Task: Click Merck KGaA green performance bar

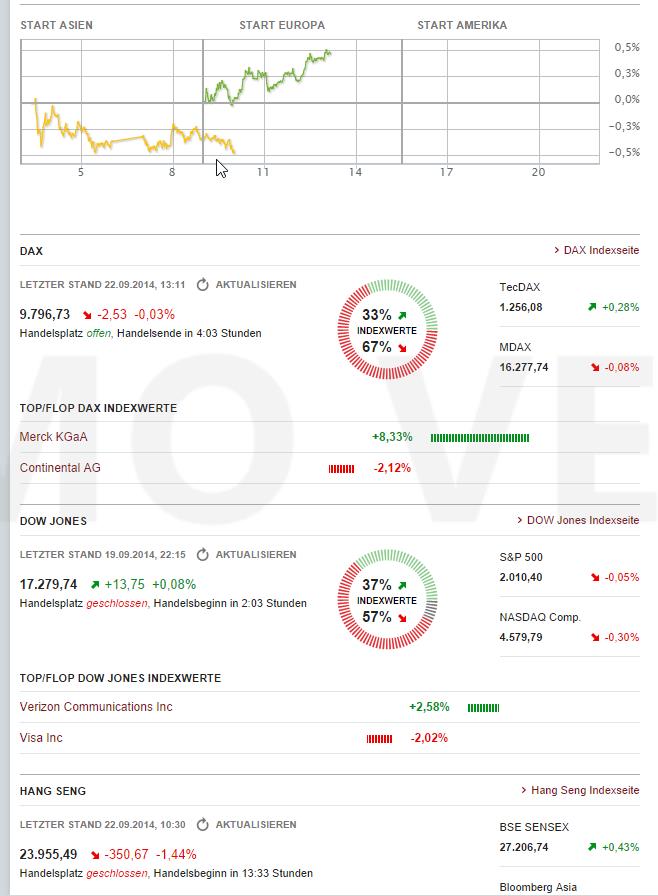Action: point(480,438)
